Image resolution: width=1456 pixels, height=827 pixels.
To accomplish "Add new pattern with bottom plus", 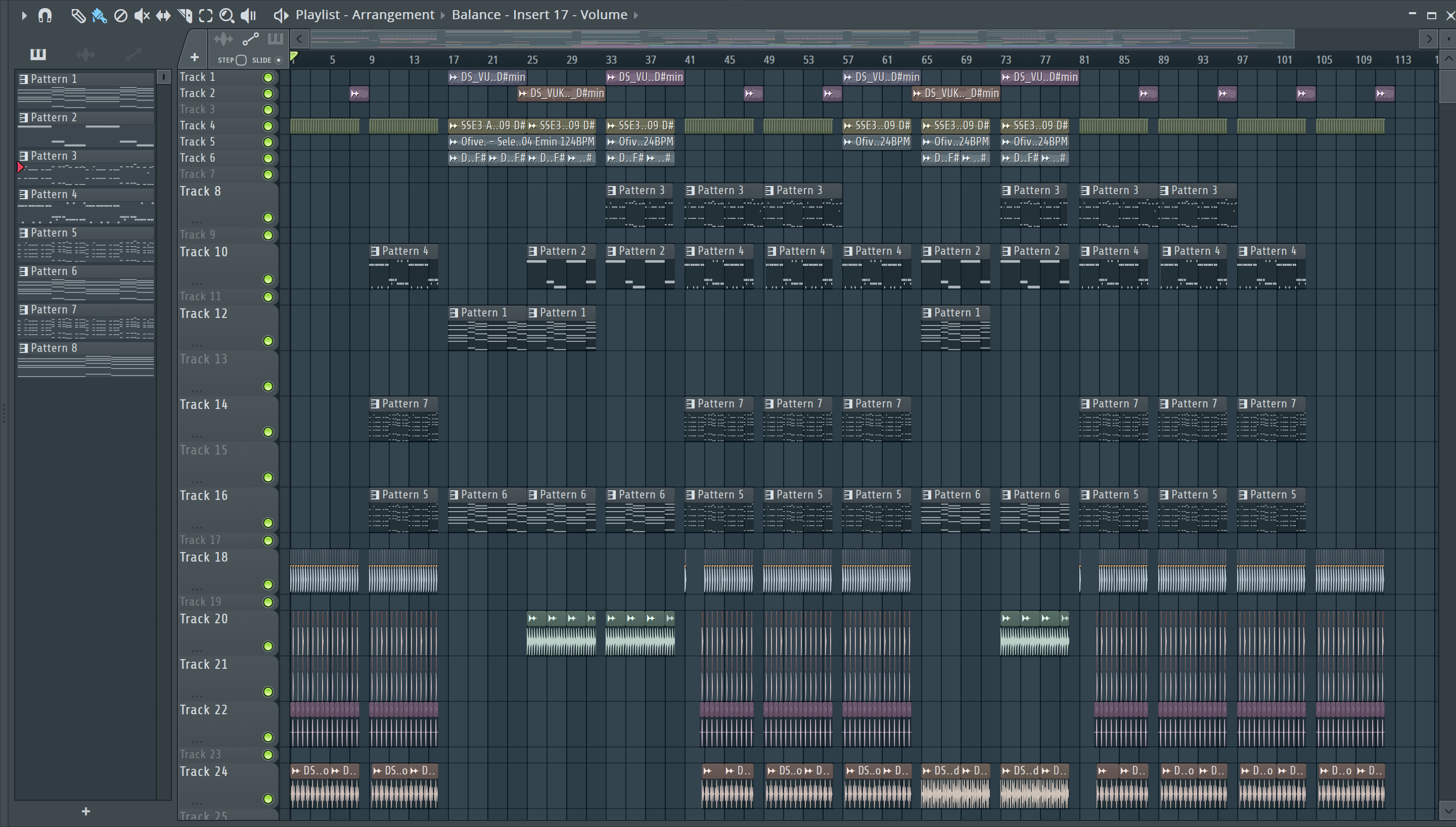I will [x=86, y=811].
